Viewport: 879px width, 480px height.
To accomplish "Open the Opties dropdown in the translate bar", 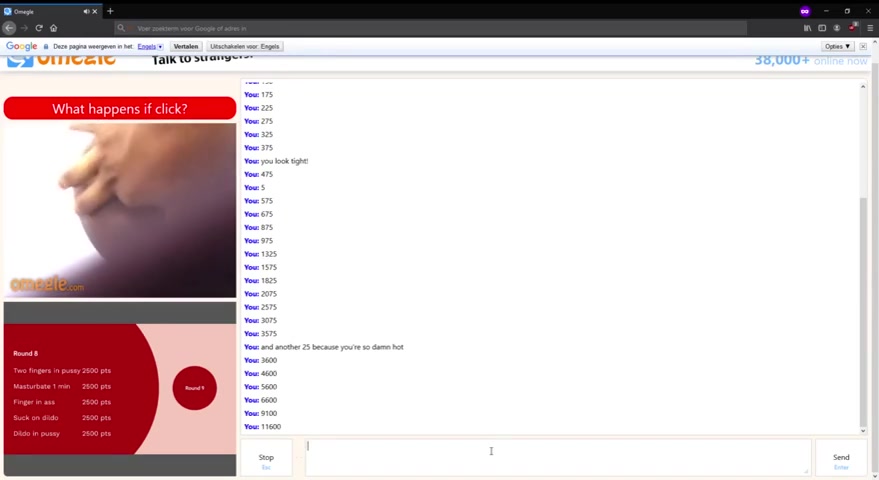I will point(838,47).
